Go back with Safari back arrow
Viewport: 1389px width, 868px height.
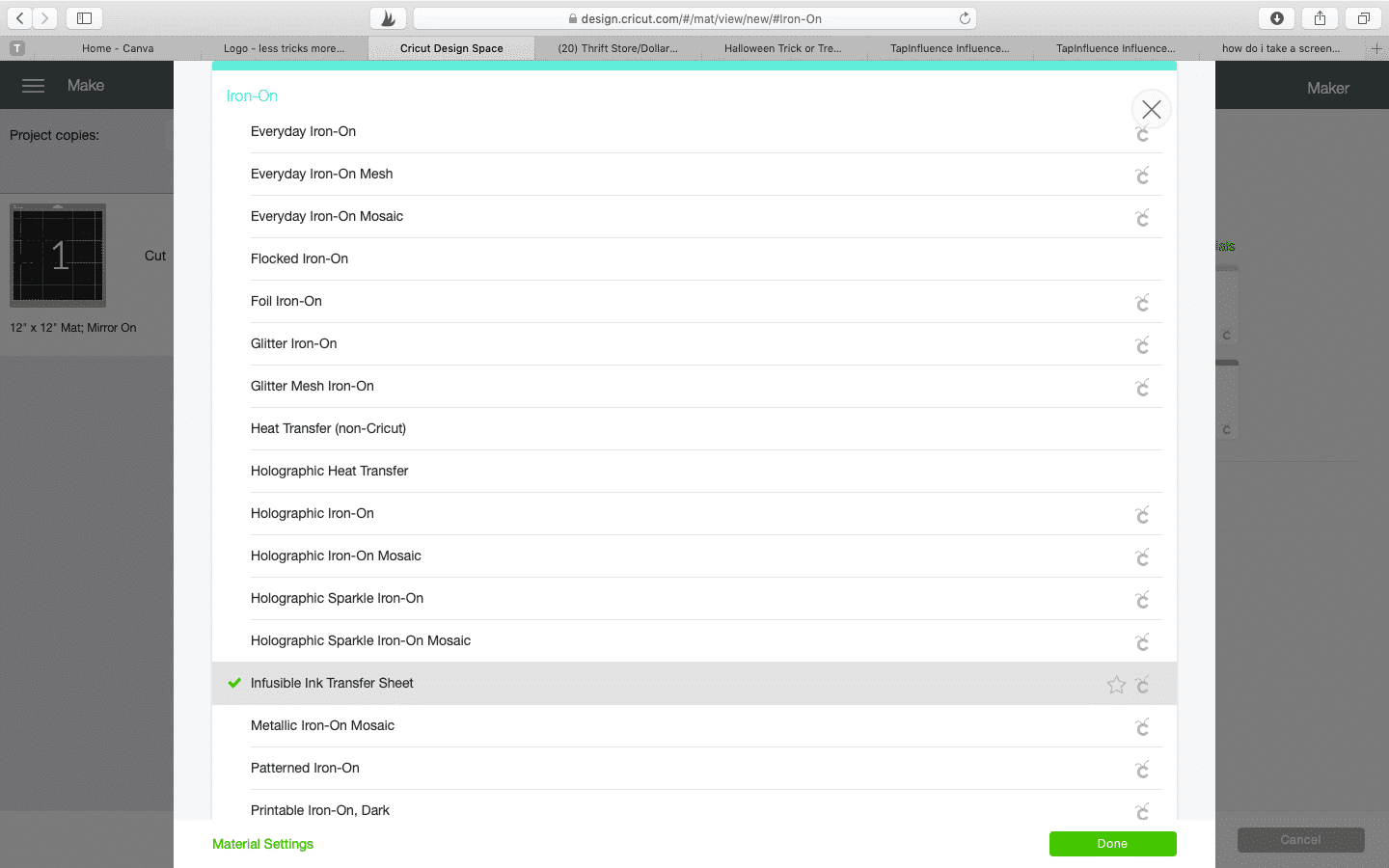point(19,18)
